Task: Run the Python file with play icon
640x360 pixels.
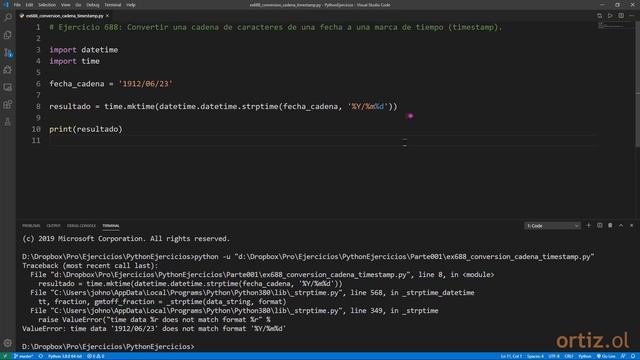Action: click(610, 16)
